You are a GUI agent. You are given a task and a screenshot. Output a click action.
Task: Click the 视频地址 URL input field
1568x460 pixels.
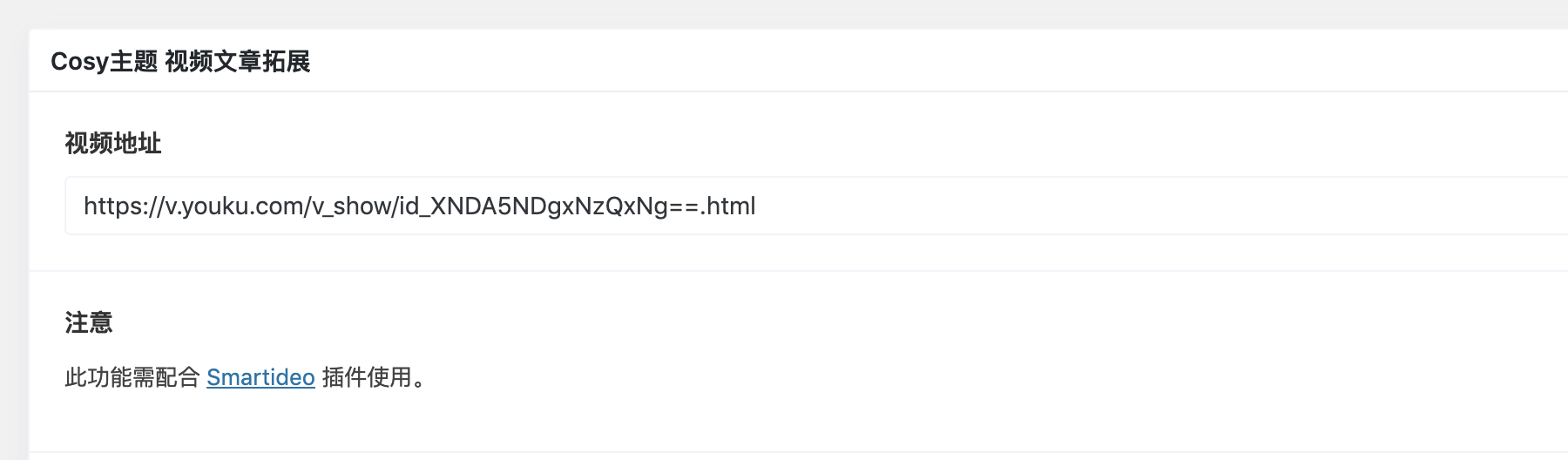click(x=816, y=206)
